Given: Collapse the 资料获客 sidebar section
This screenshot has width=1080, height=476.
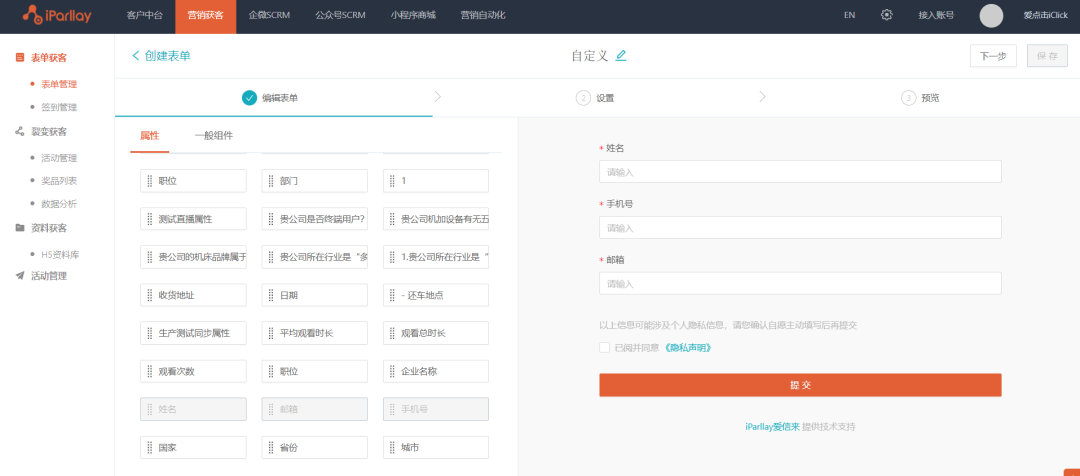Looking at the screenshot, I should coord(48,227).
